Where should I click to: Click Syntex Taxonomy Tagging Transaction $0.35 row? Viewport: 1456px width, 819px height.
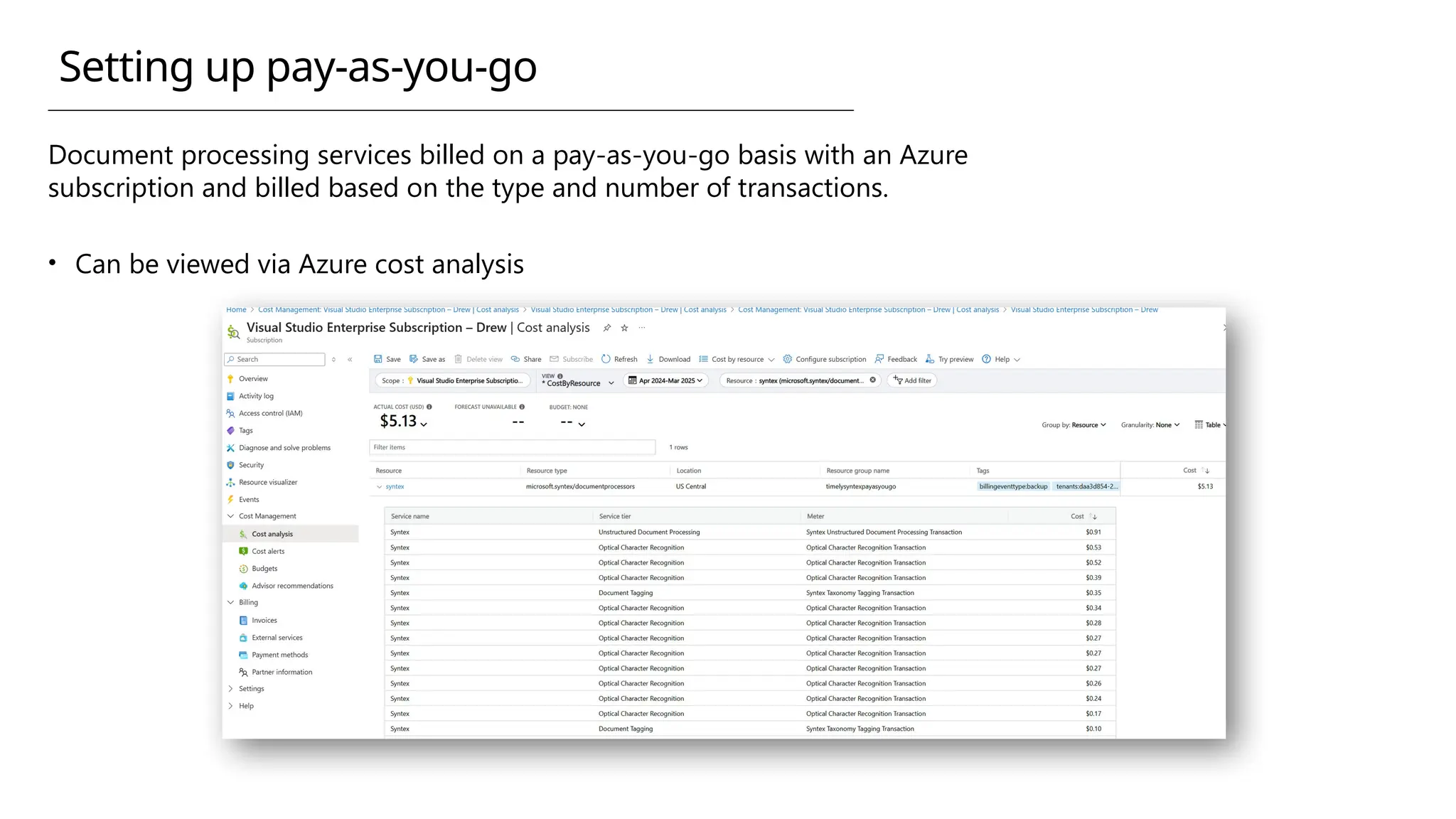(750, 593)
